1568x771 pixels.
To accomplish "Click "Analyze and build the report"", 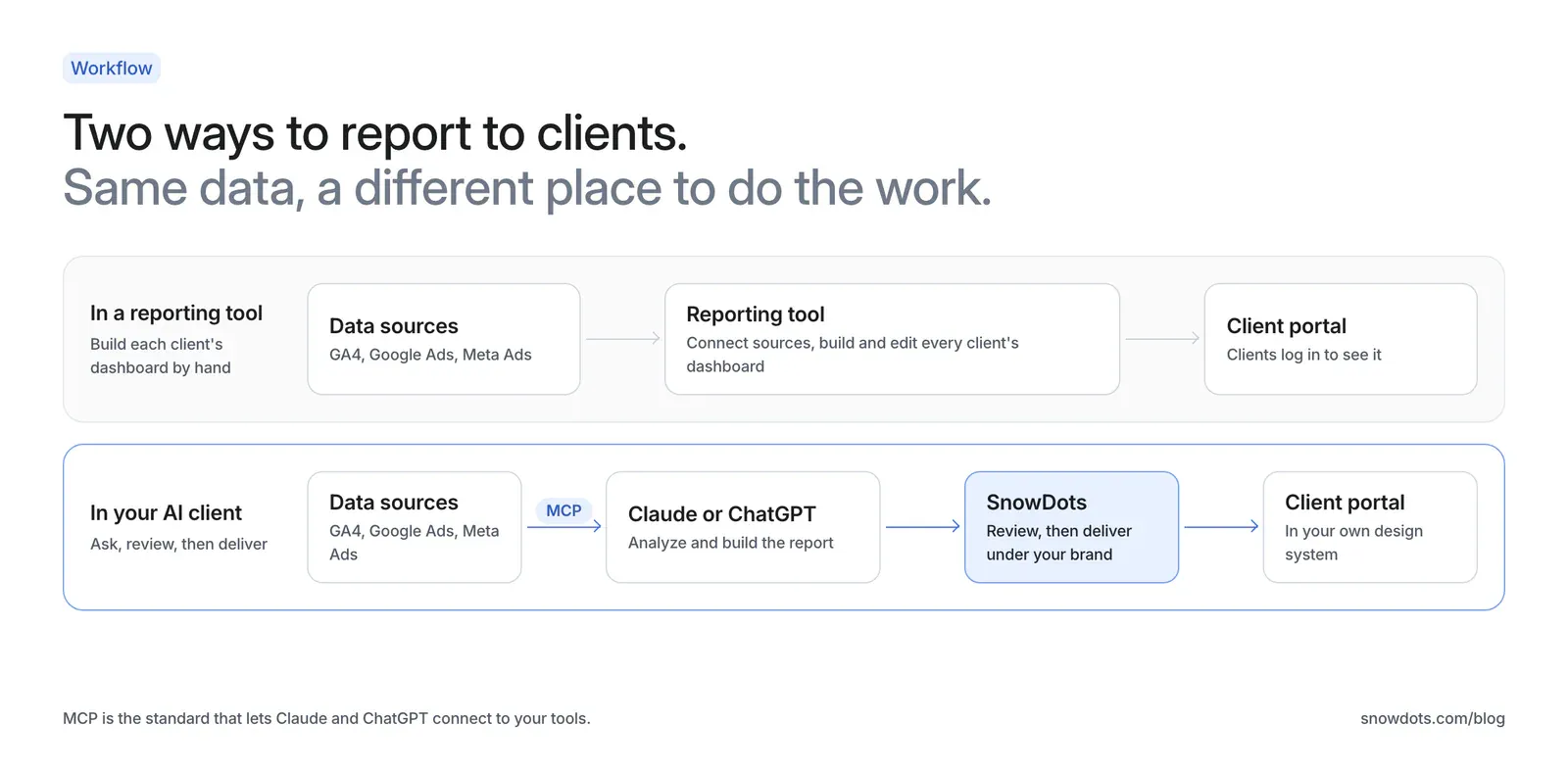I will [730, 543].
